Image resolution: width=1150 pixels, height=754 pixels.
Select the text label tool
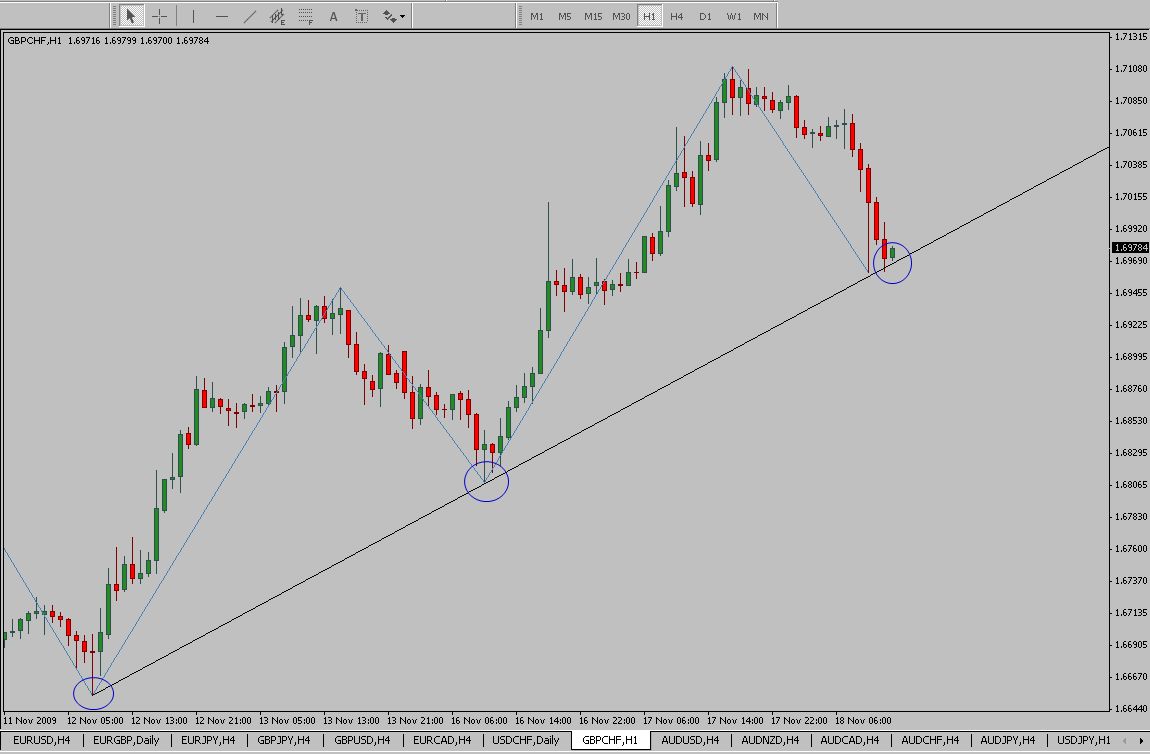tap(361, 16)
